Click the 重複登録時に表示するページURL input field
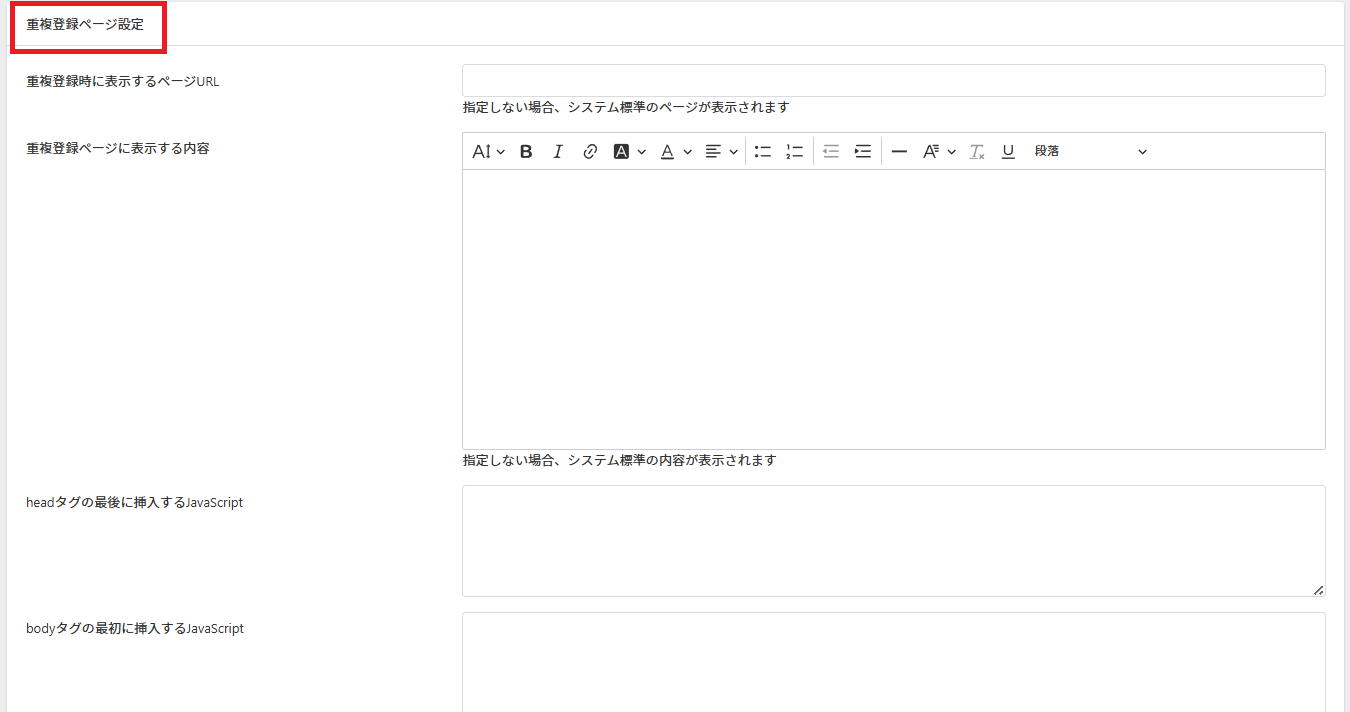The image size is (1350, 712). (893, 81)
